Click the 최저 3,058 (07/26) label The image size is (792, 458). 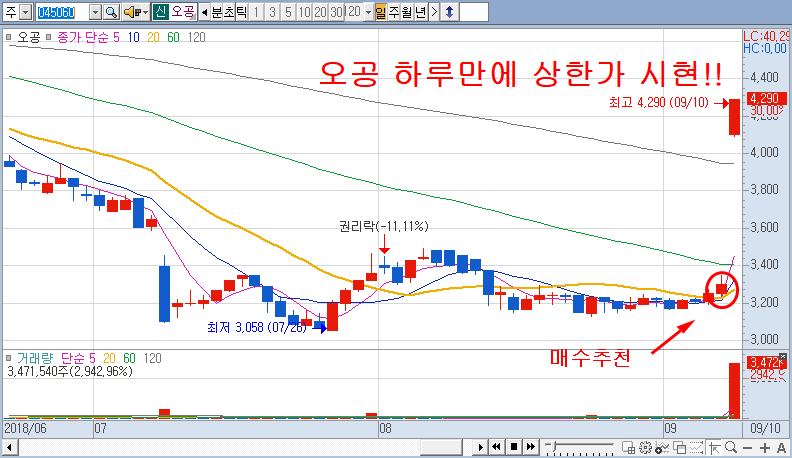tap(257, 328)
